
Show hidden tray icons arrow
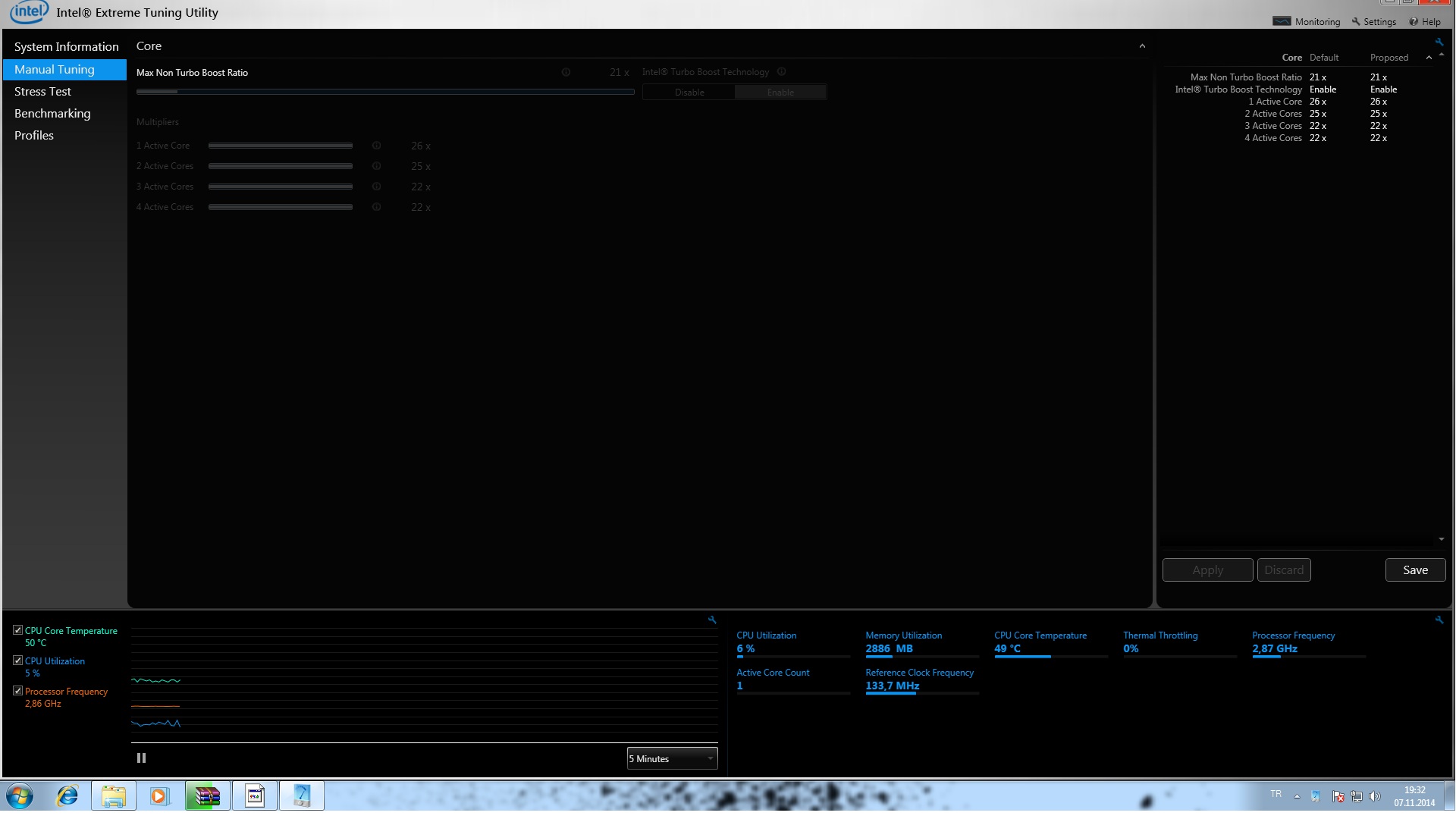tap(1298, 796)
